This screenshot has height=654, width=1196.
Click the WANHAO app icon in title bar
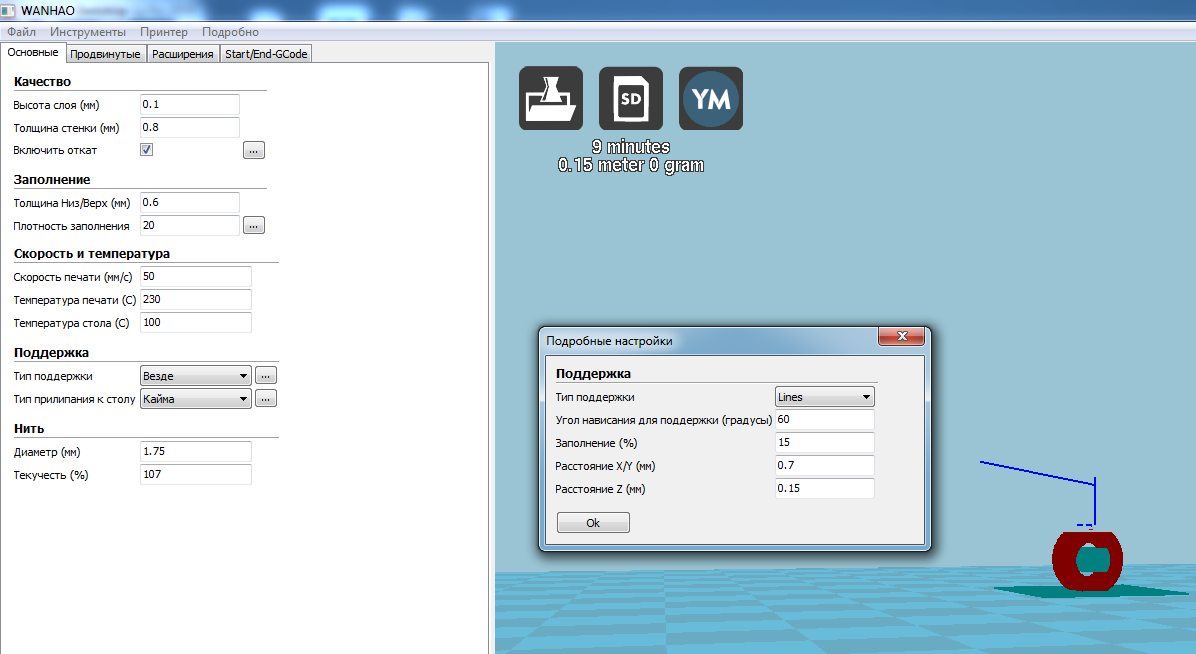(9, 9)
